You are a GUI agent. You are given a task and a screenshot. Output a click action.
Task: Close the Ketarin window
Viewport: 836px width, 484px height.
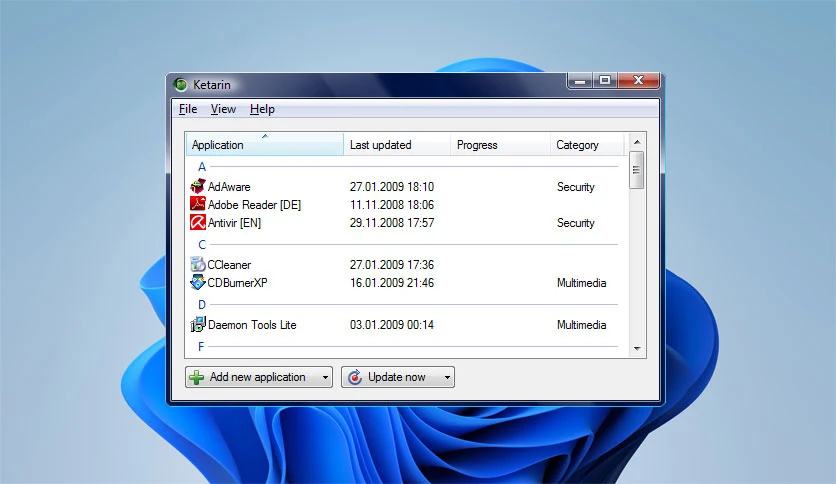coord(638,80)
